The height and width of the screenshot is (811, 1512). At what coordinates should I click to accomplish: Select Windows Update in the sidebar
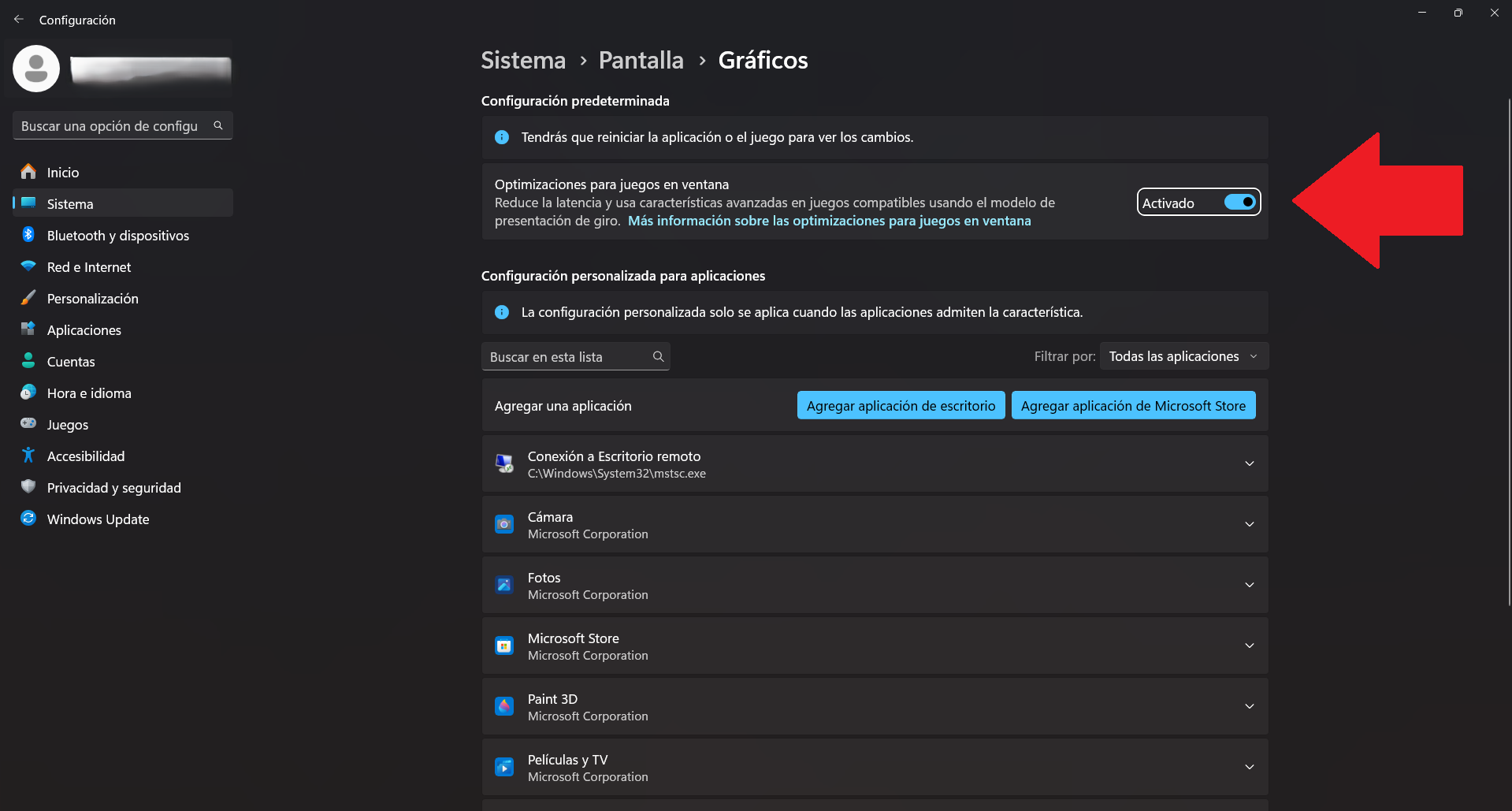point(123,519)
